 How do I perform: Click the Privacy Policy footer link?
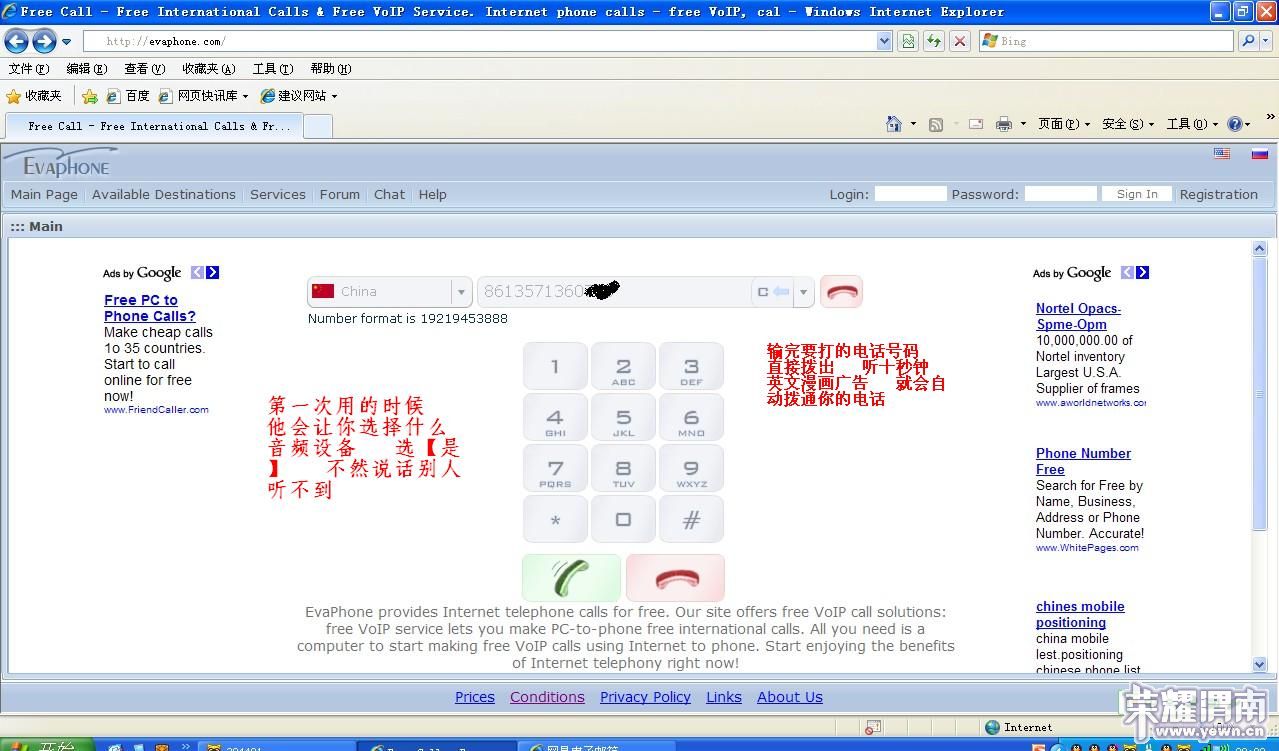point(645,697)
